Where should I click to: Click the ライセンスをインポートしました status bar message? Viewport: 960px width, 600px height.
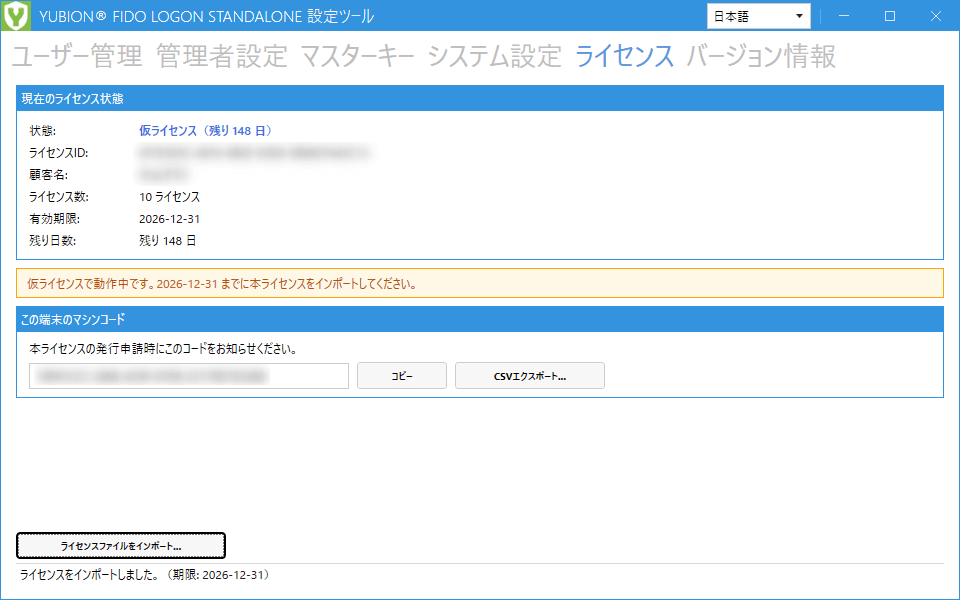tap(144, 575)
